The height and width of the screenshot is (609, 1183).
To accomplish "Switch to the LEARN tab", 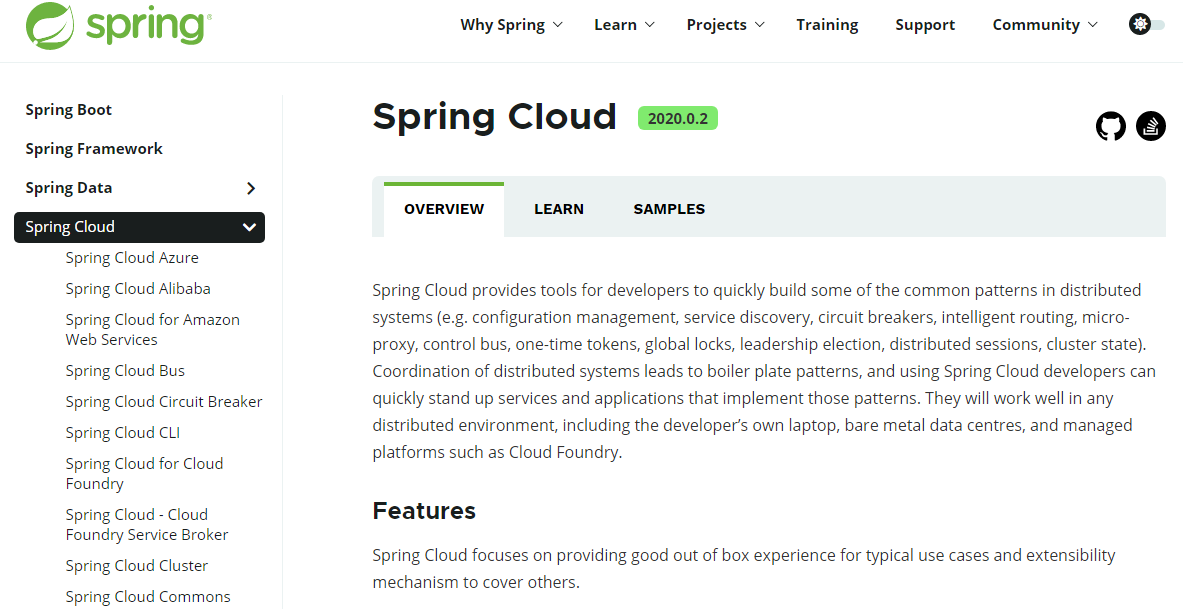I will point(558,209).
